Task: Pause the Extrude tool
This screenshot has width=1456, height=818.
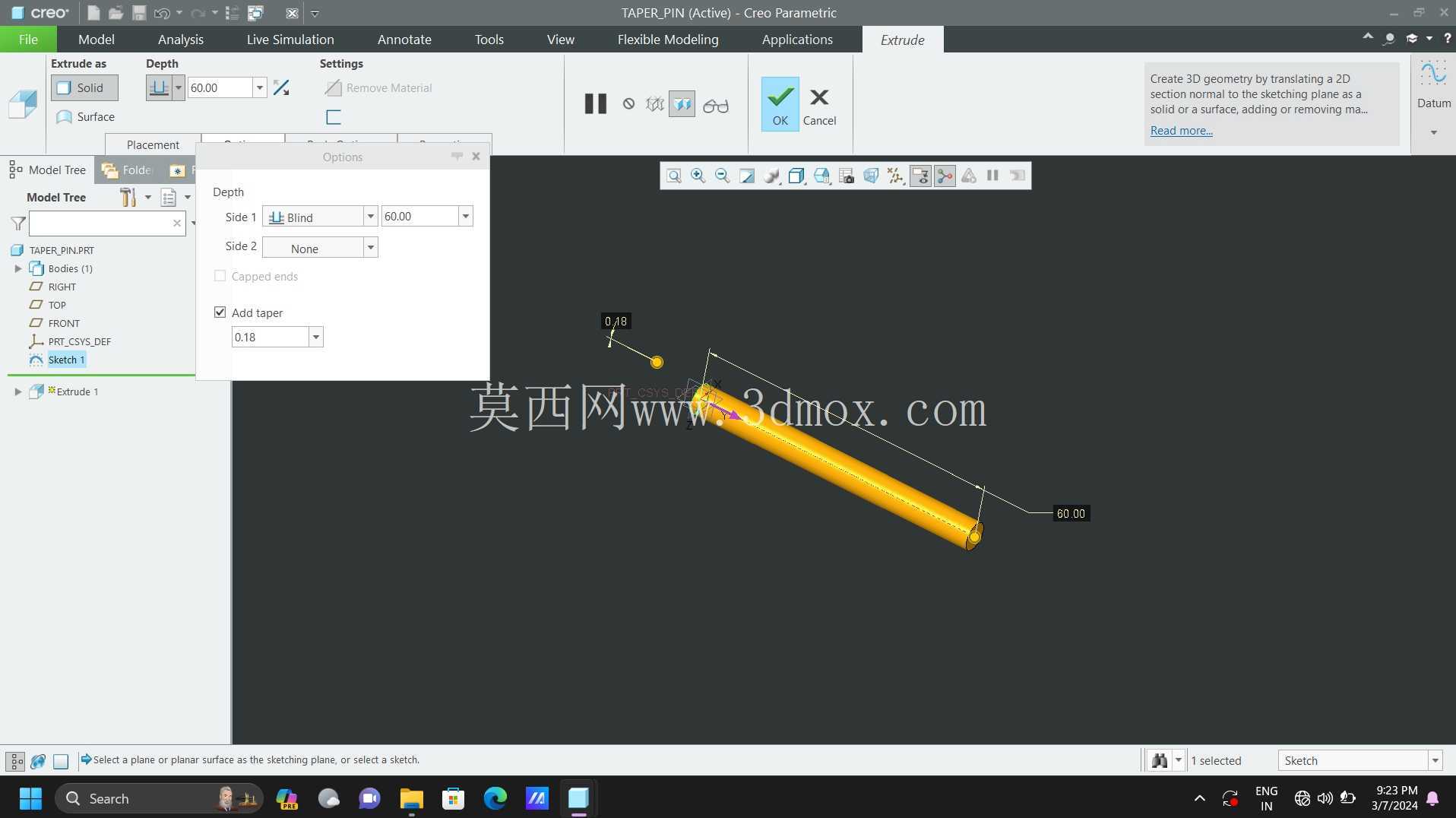Action: [x=596, y=104]
